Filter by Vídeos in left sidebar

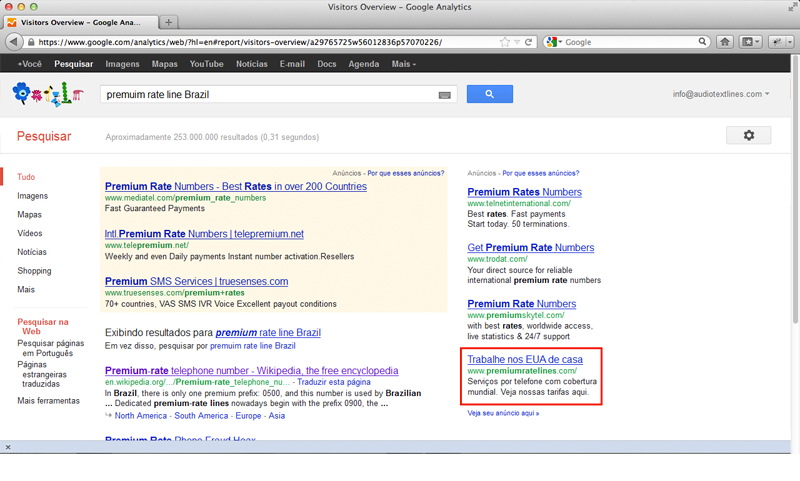[x=30, y=233]
